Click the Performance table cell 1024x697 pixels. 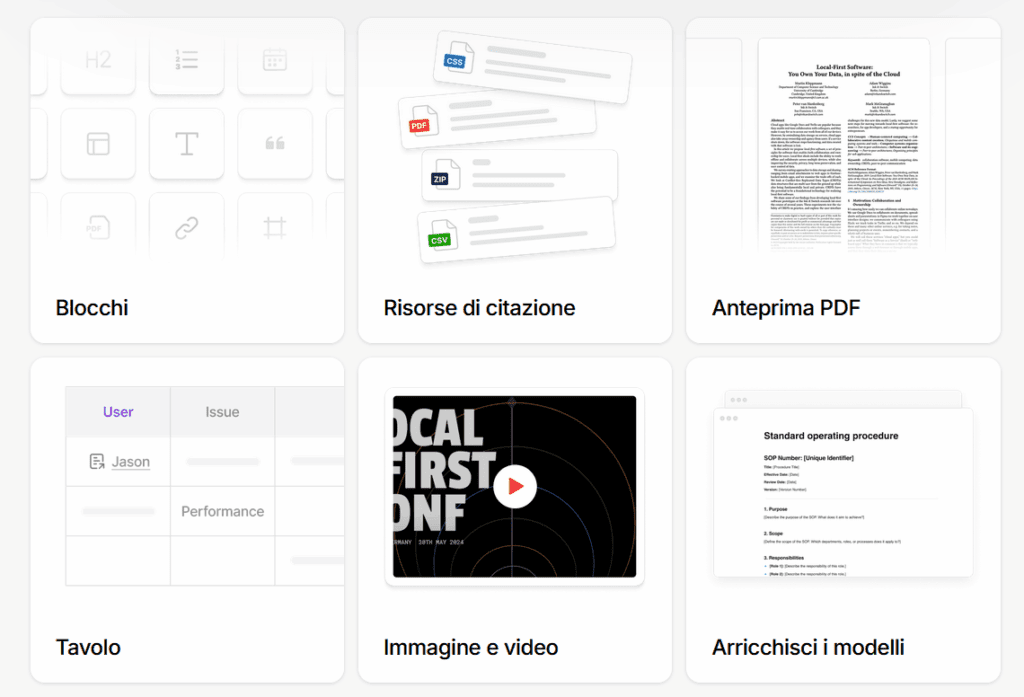223,511
